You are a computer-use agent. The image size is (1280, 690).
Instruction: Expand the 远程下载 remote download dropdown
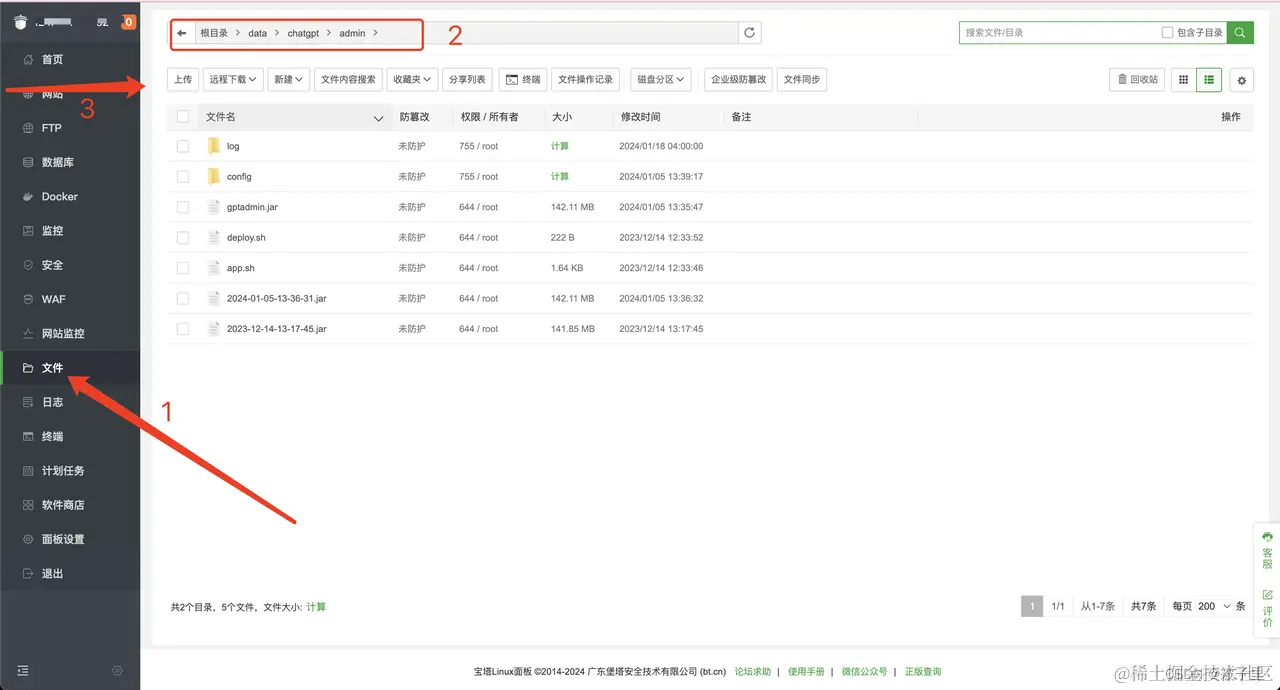pyautogui.click(x=232, y=79)
